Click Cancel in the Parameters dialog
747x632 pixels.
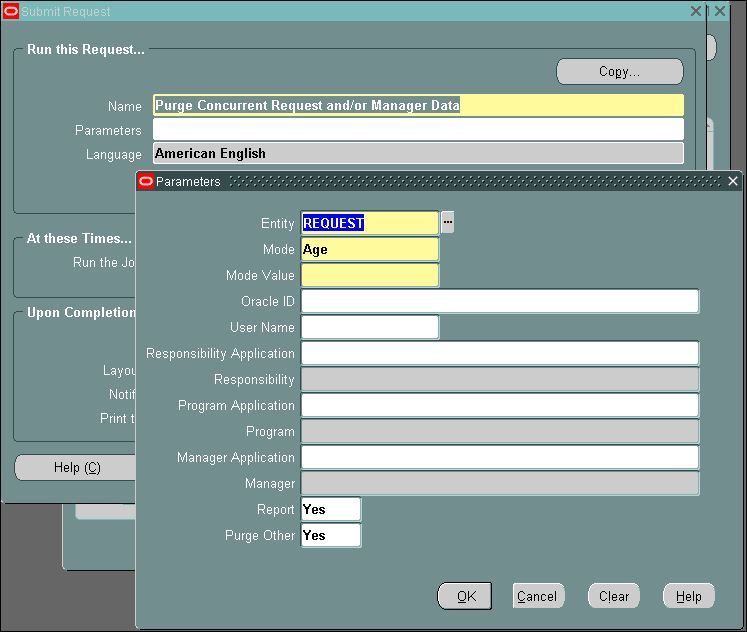coord(538,596)
